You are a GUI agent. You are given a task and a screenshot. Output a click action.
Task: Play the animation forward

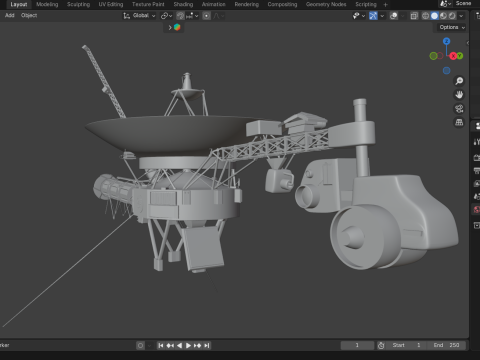click(x=188, y=346)
